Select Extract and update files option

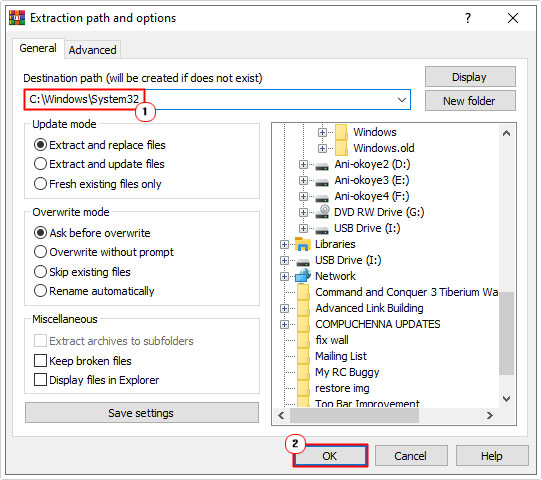pyautogui.click(x=99, y=164)
